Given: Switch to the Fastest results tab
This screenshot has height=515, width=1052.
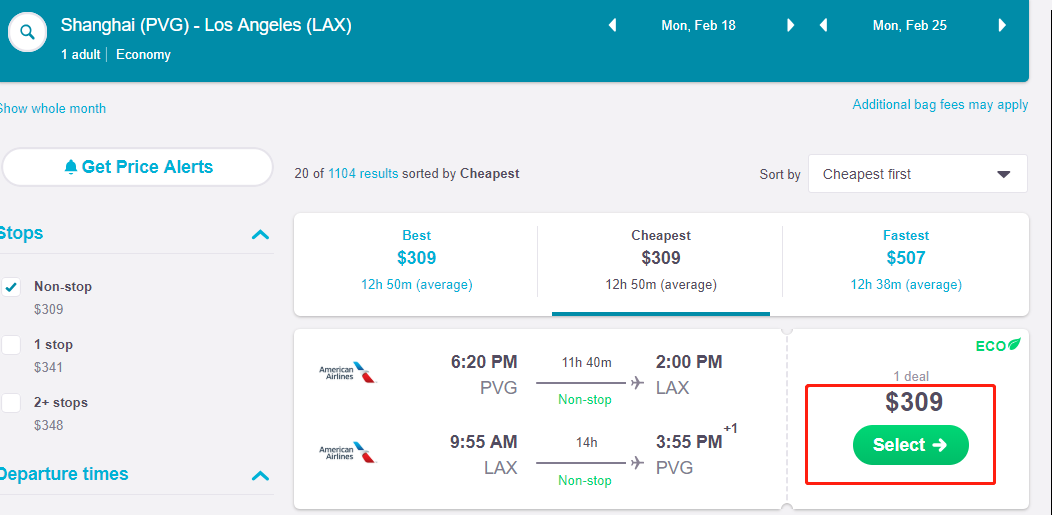Looking at the screenshot, I should (x=905, y=258).
